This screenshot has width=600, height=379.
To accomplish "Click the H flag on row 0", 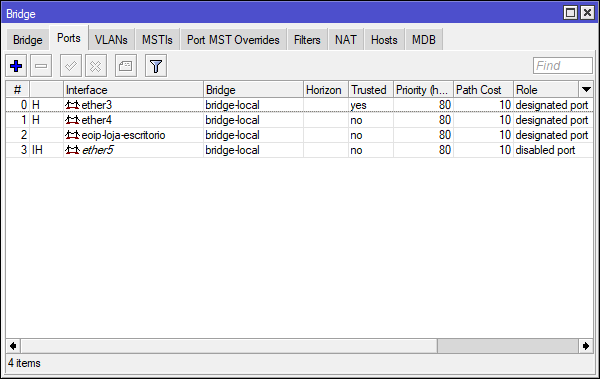I will [x=36, y=105].
